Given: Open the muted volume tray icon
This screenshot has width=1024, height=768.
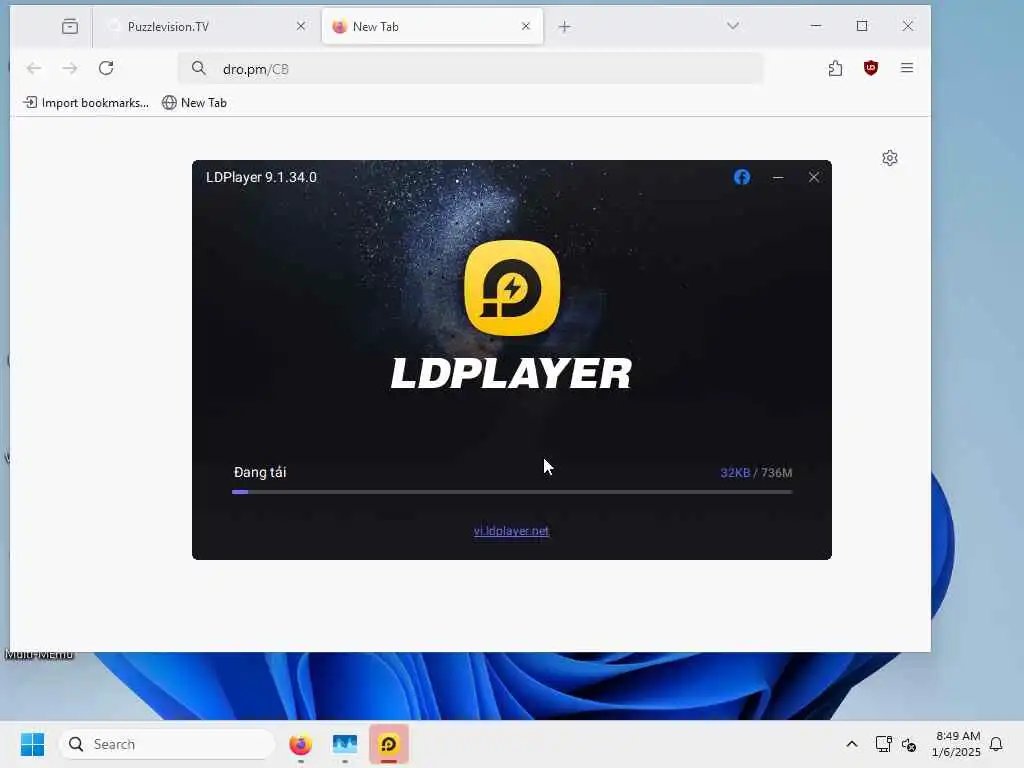Looking at the screenshot, I should pyautogui.click(x=908, y=744).
